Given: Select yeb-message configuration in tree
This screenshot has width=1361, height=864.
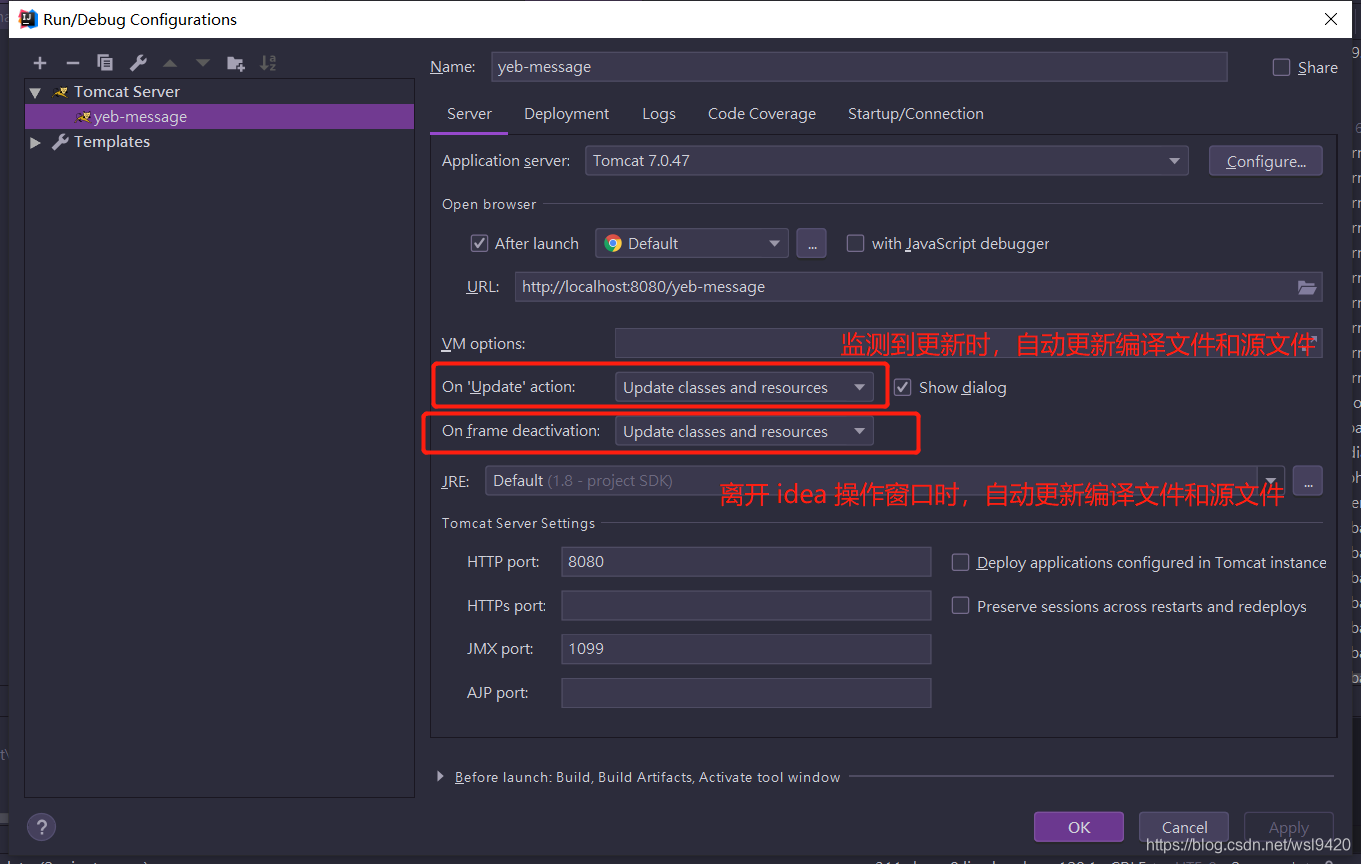Looking at the screenshot, I should click(220, 117).
